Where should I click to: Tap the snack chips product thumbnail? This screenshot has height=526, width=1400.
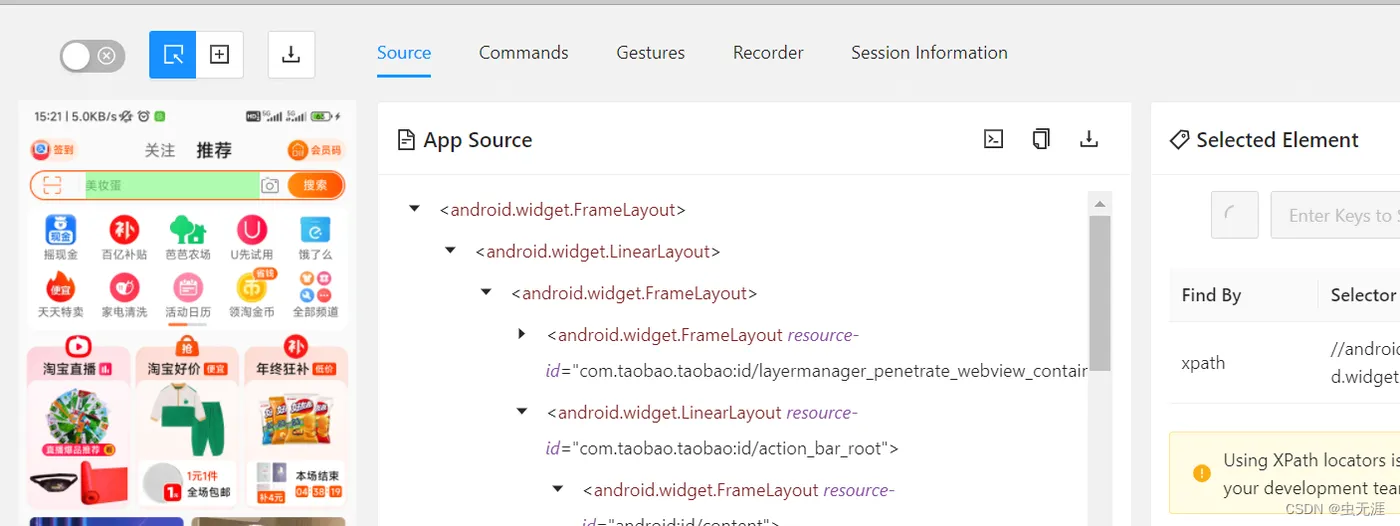(295, 420)
